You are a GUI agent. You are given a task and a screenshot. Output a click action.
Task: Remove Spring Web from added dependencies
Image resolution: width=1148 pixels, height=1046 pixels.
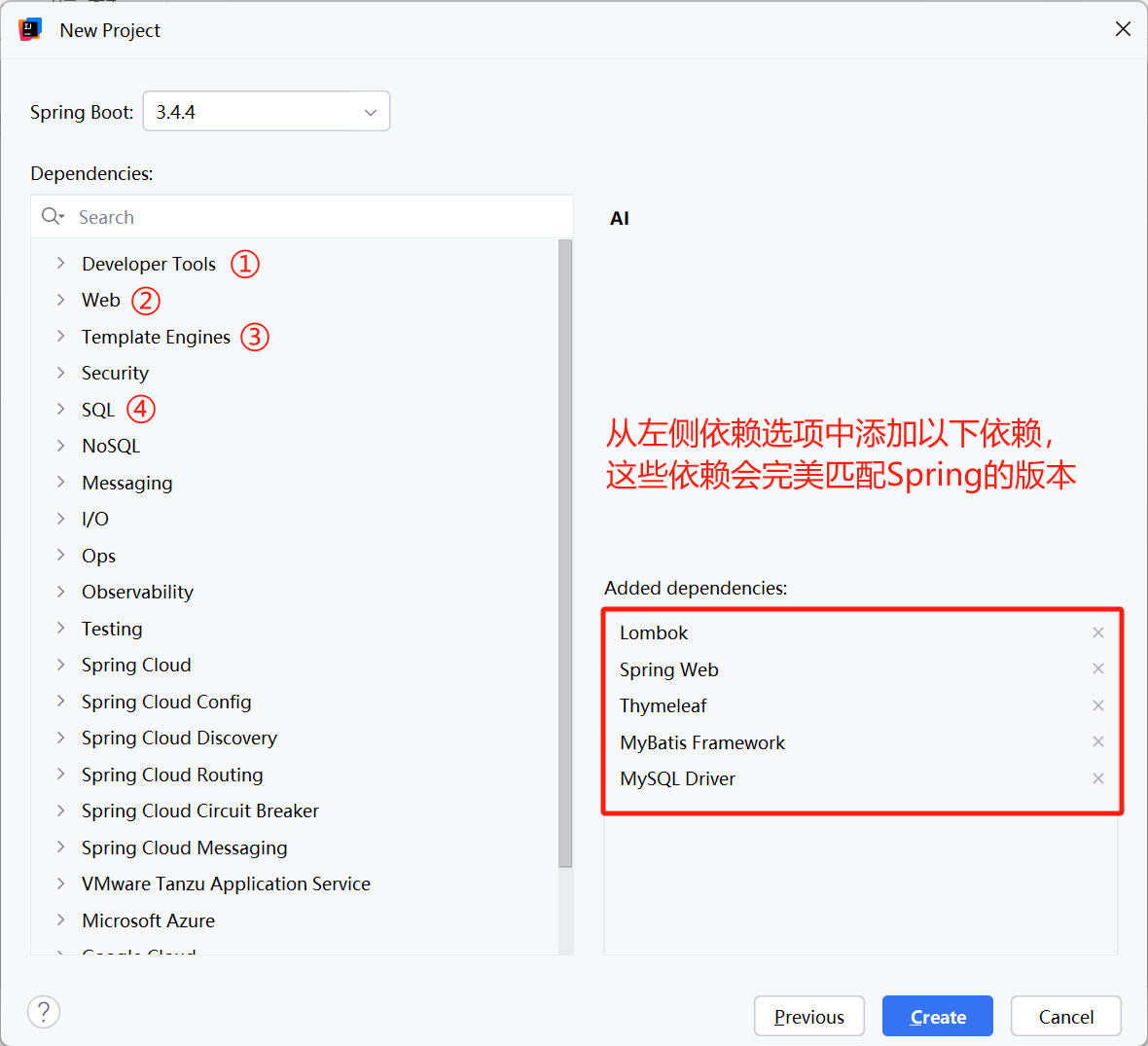coord(1097,668)
